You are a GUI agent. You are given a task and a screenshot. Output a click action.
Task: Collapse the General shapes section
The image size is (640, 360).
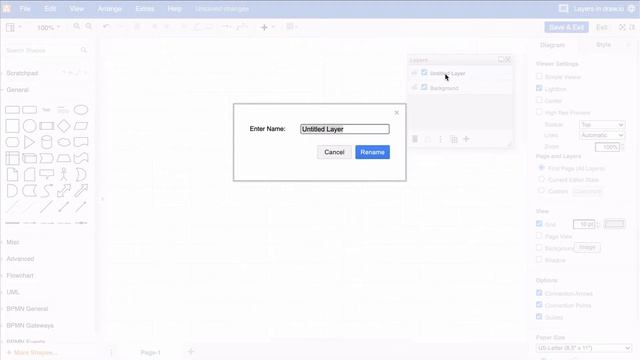tap(17, 90)
